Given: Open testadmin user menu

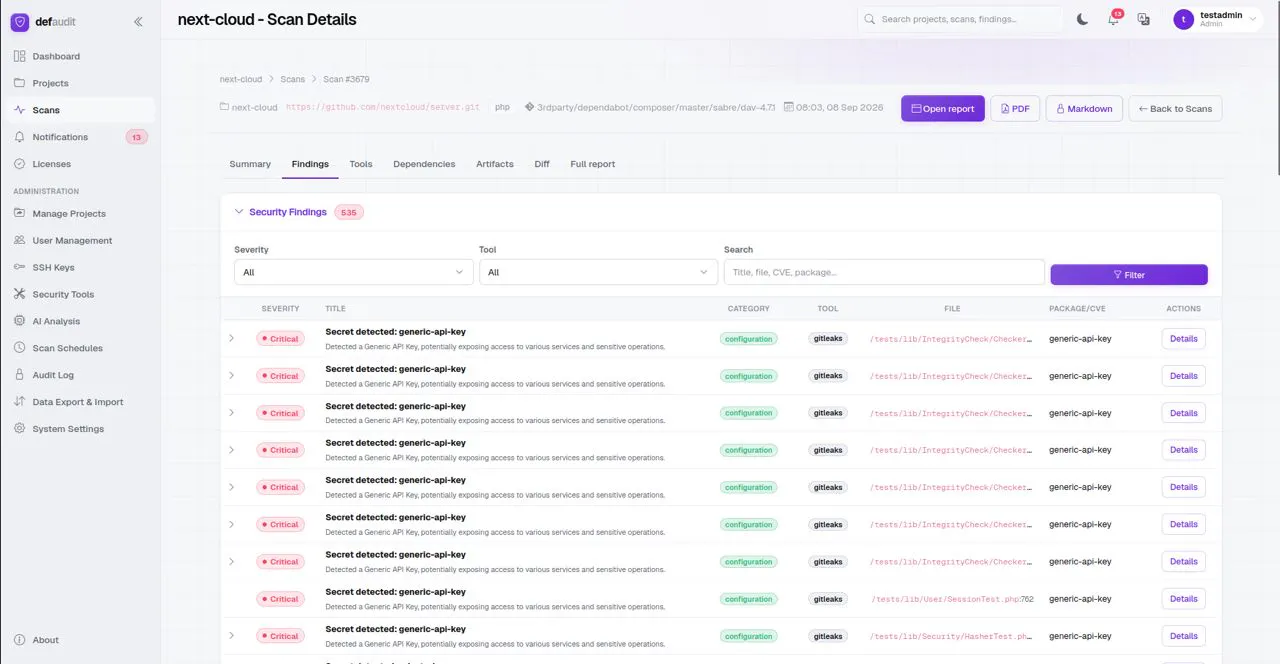Looking at the screenshot, I should pos(1217,19).
